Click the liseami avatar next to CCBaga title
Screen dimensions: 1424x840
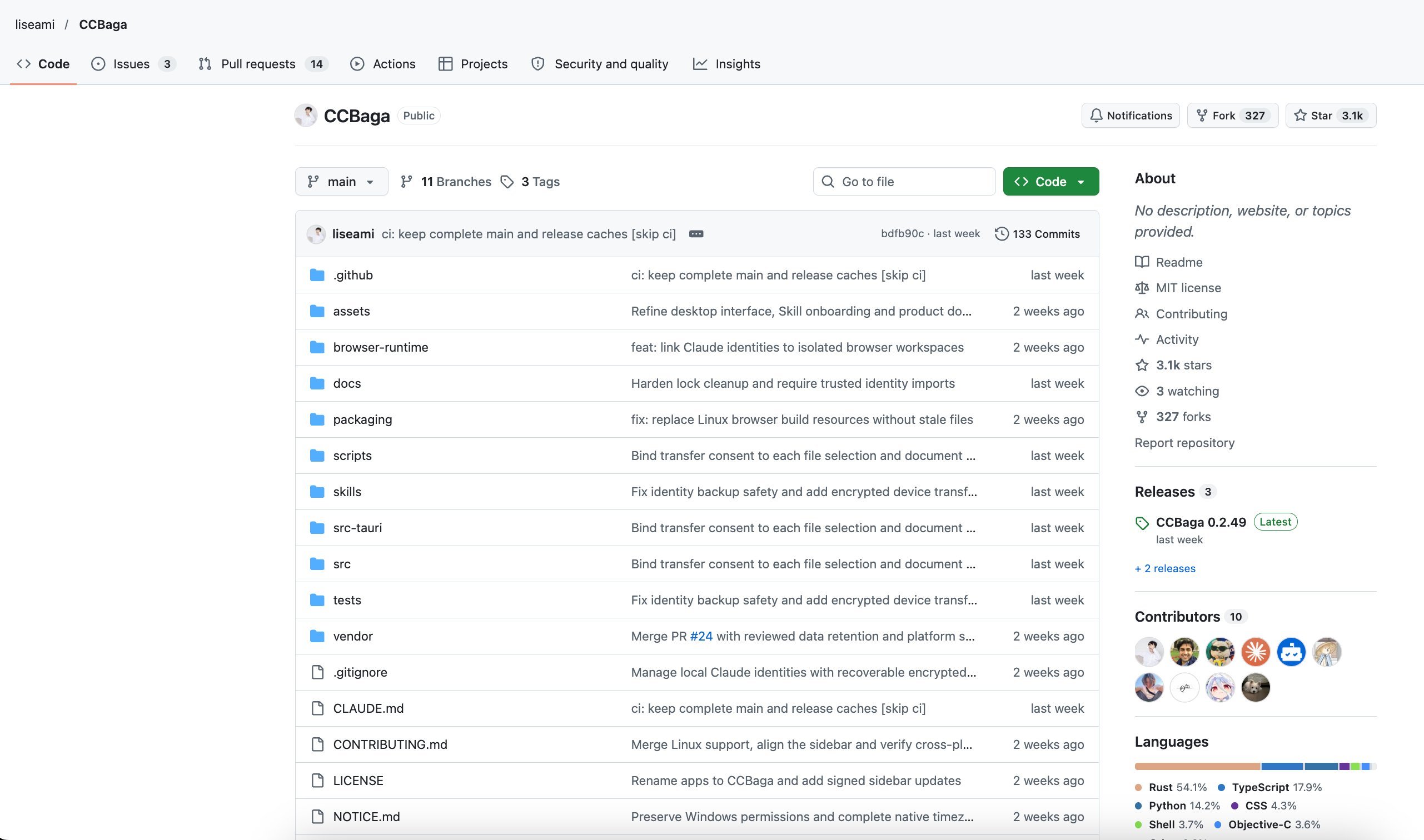pos(306,116)
